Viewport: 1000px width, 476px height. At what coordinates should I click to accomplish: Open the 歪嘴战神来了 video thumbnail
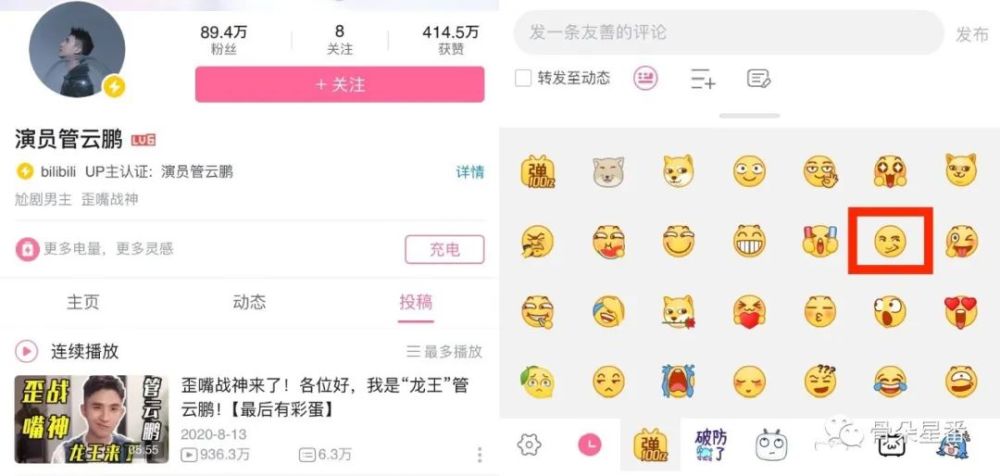coord(91,419)
